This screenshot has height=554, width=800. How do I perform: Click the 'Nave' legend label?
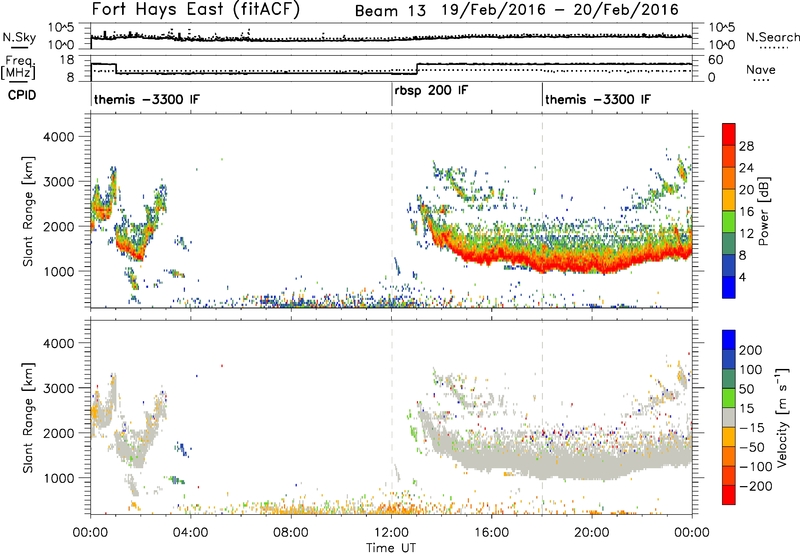point(761,70)
